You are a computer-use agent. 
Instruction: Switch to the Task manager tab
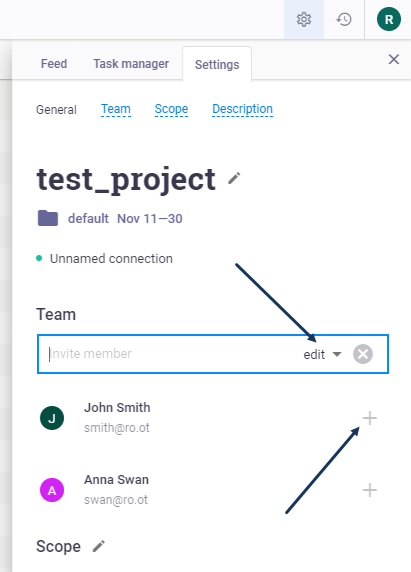pyautogui.click(x=131, y=64)
